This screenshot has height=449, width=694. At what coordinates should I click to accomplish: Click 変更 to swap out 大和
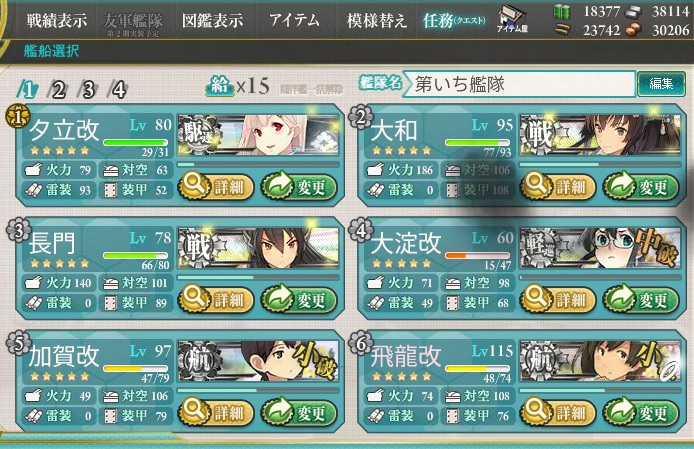tap(641, 187)
